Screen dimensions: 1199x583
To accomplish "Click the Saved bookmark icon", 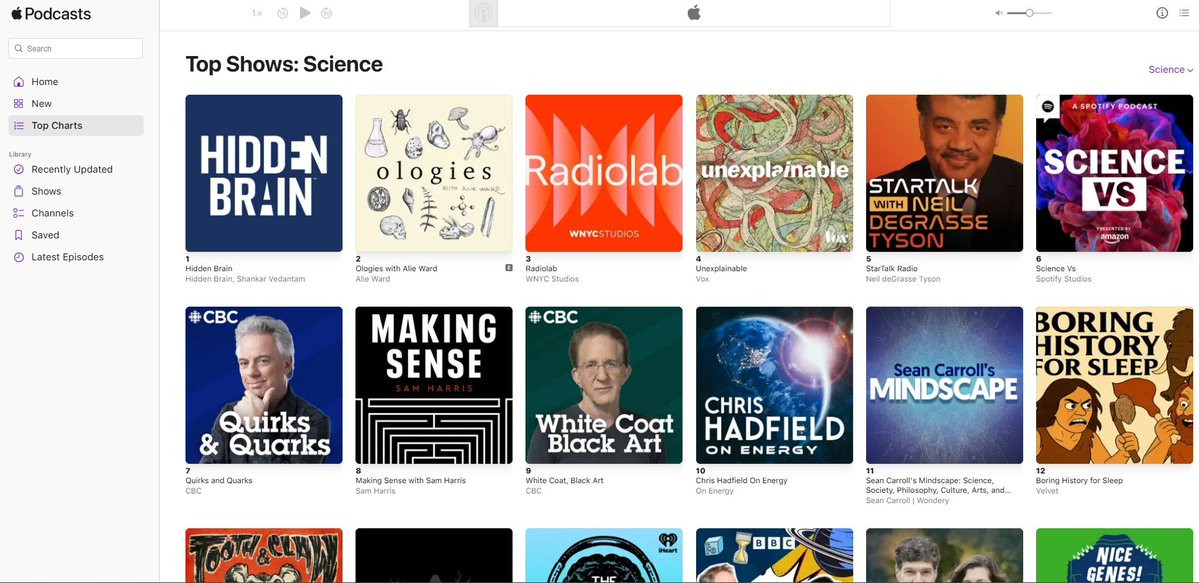I will 18,235.
